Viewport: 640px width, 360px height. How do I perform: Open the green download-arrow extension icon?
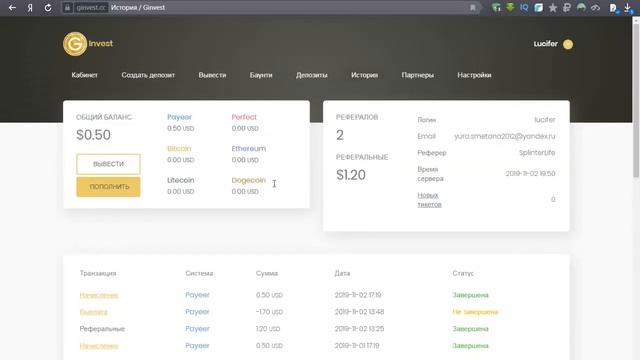[x=510, y=7]
